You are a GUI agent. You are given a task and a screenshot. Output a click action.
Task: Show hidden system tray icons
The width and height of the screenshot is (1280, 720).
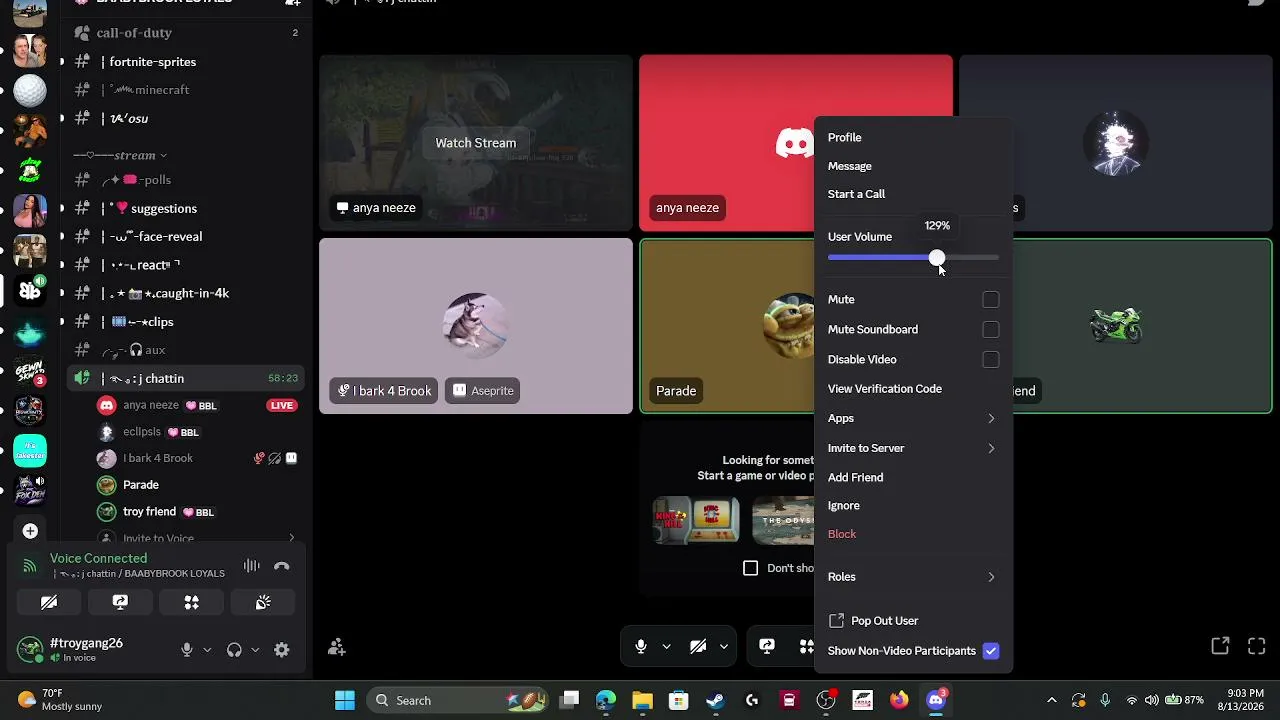click(x=1051, y=700)
